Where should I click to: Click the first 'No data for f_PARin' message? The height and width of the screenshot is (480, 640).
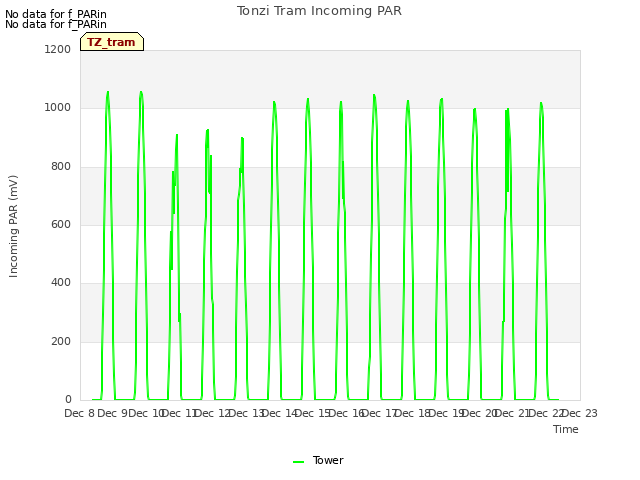[x=56, y=14]
